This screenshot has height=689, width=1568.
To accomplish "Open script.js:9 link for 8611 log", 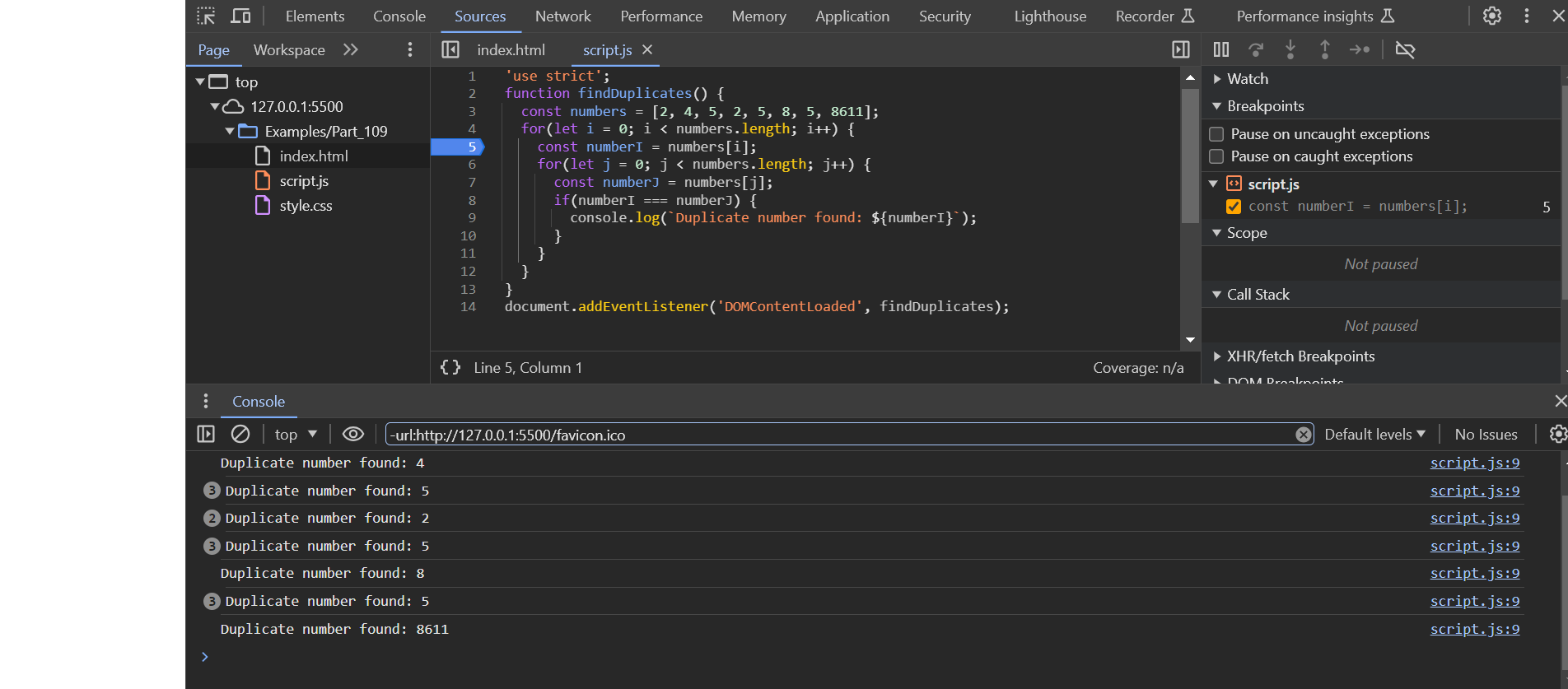I will [x=1474, y=629].
